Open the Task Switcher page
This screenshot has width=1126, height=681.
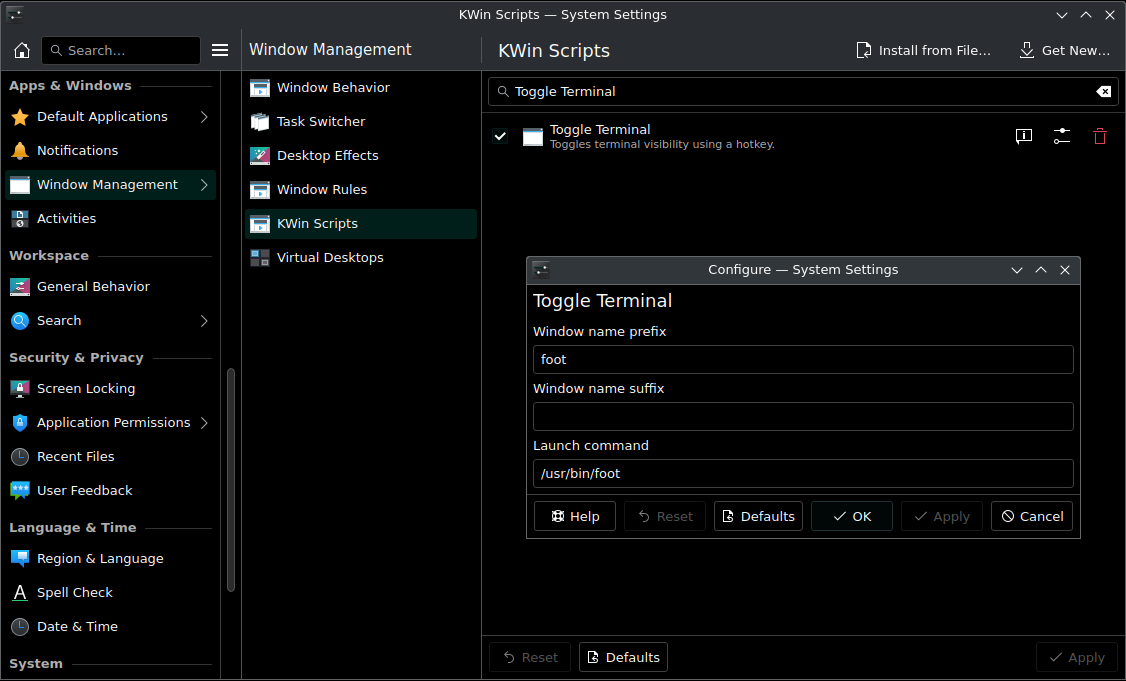click(360, 121)
